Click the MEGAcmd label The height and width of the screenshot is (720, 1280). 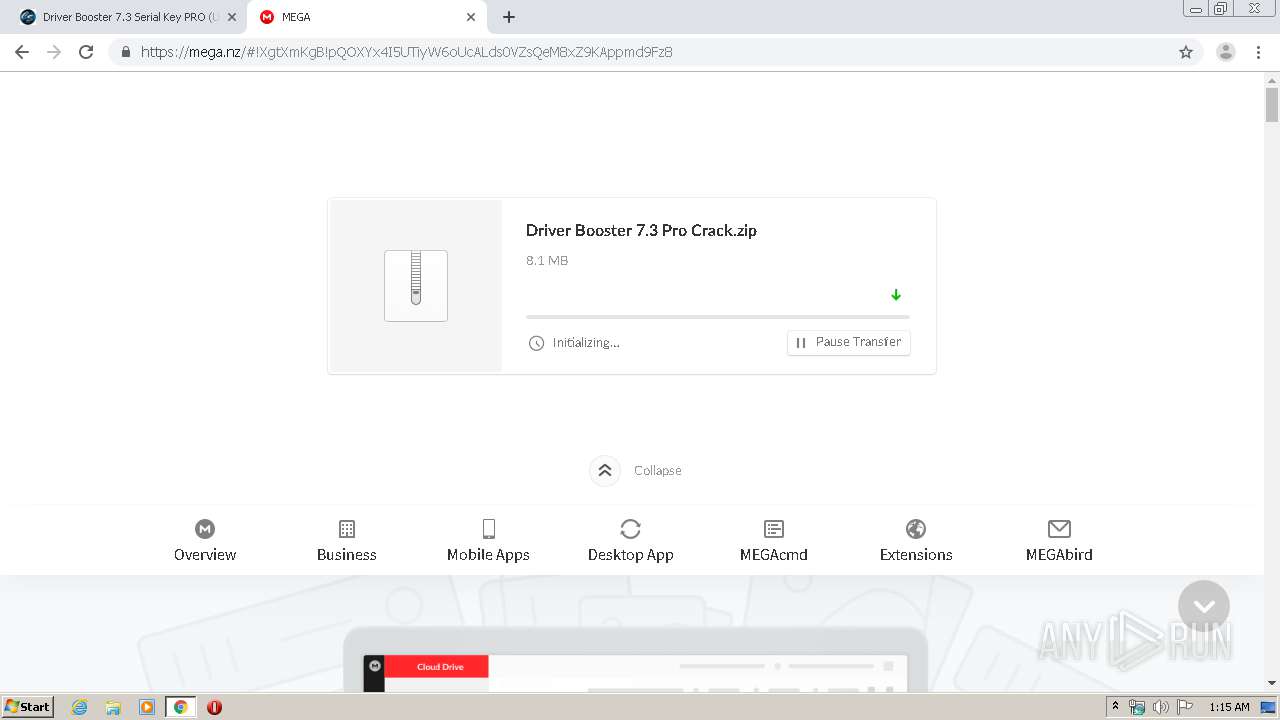pyautogui.click(x=774, y=555)
